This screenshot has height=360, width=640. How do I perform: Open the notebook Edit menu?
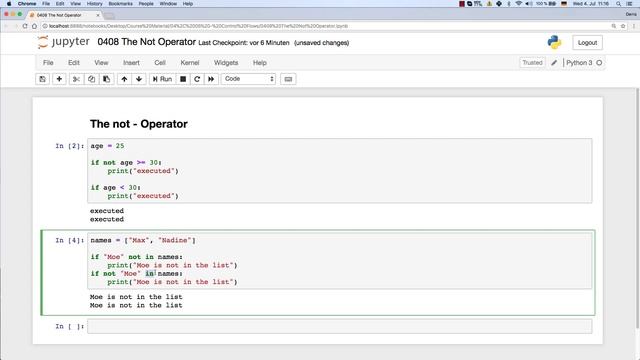click(x=74, y=63)
